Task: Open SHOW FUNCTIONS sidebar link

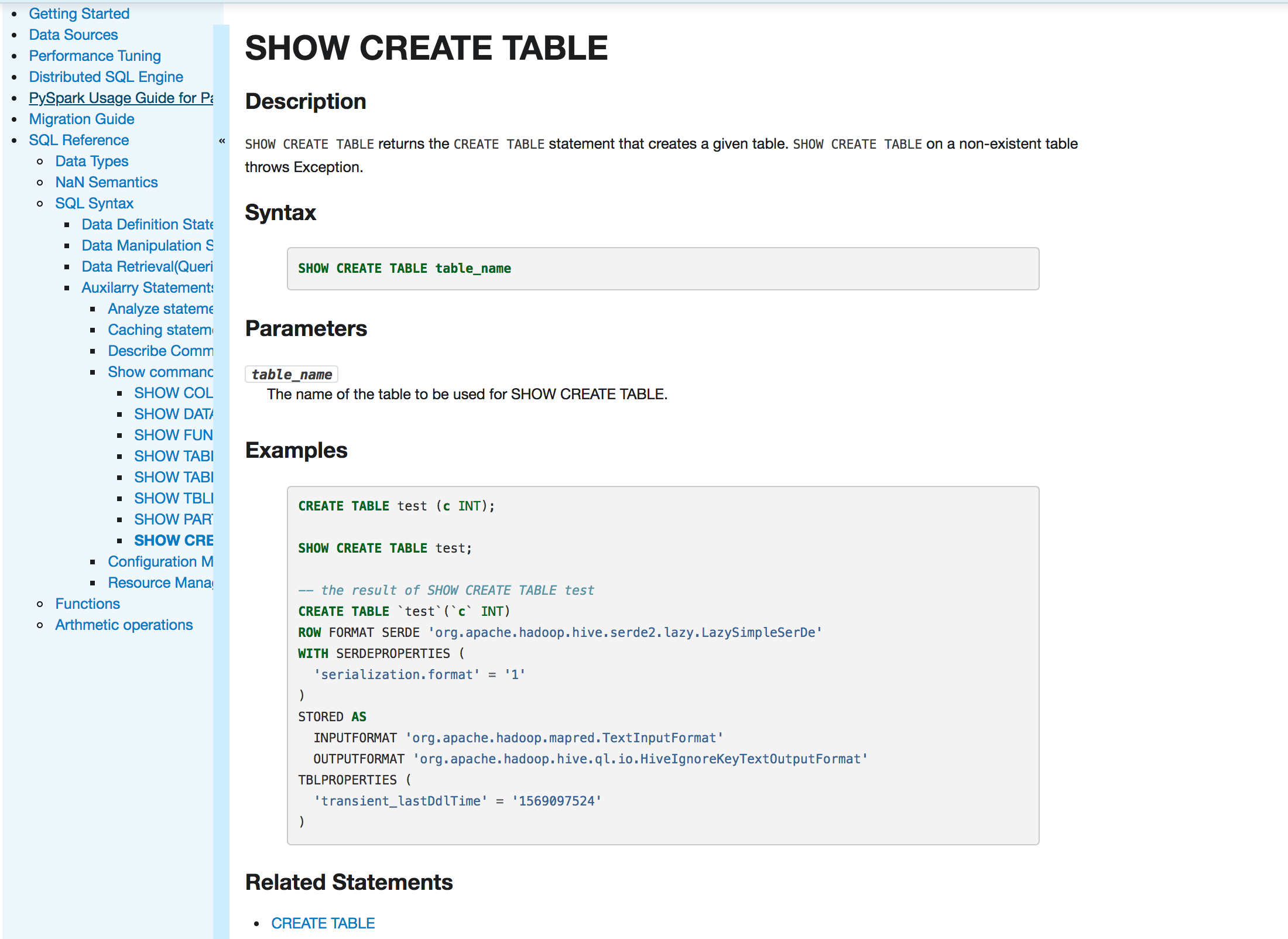Action: pyautogui.click(x=173, y=435)
